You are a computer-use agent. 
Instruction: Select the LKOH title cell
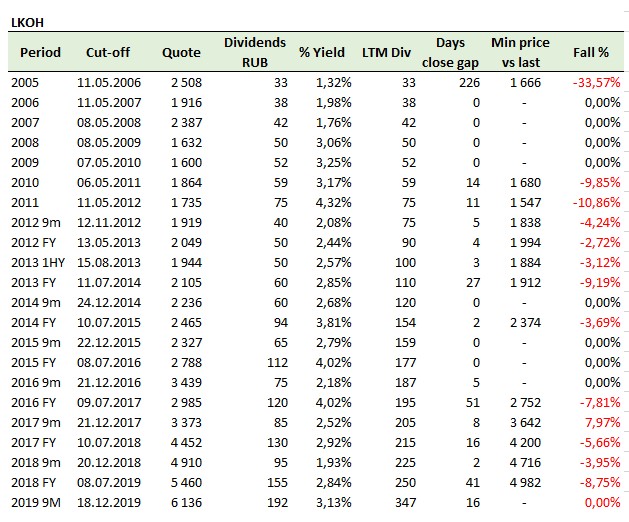(x=27, y=23)
